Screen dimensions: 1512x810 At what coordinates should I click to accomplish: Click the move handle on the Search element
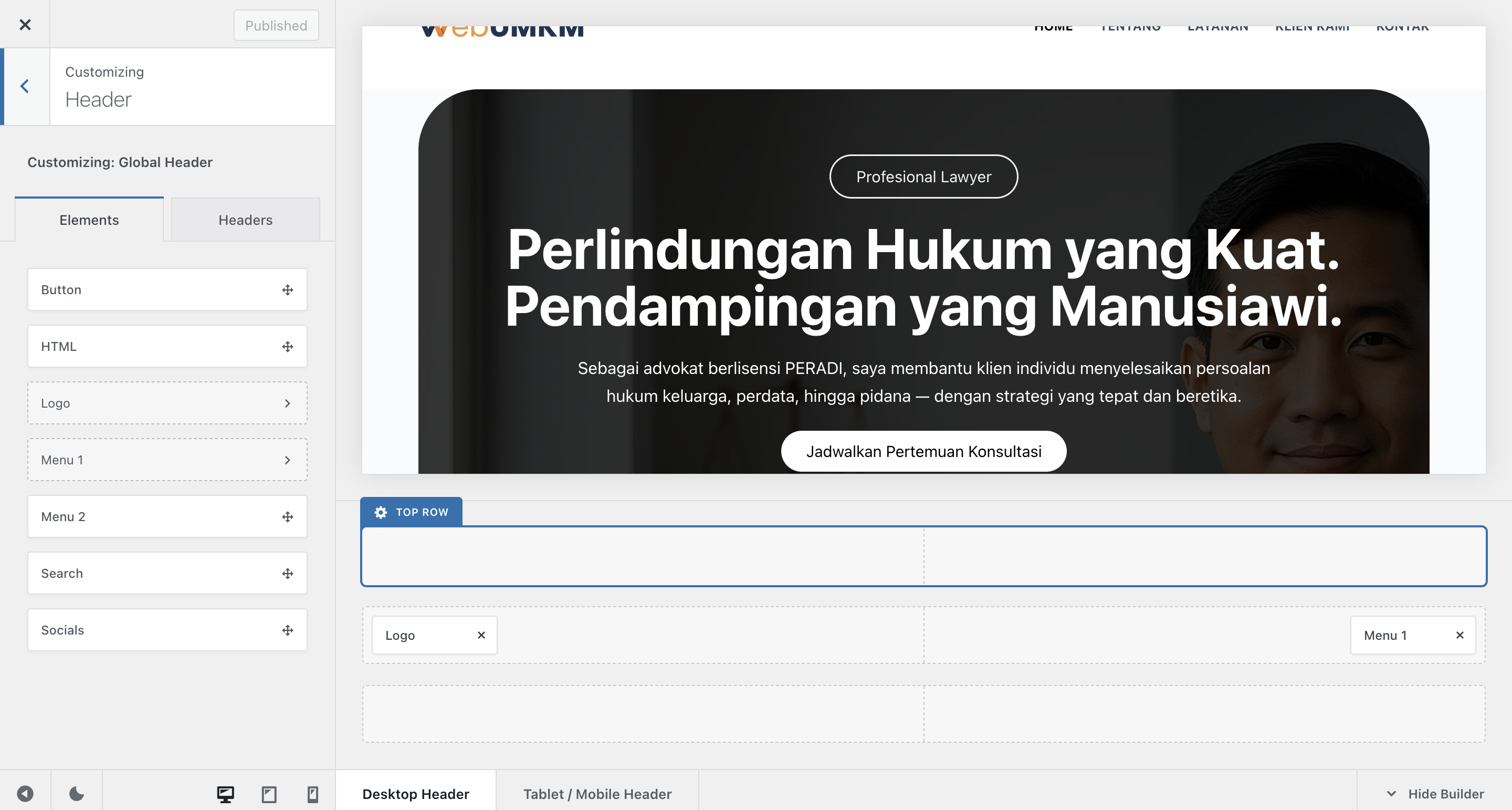[x=288, y=573]
